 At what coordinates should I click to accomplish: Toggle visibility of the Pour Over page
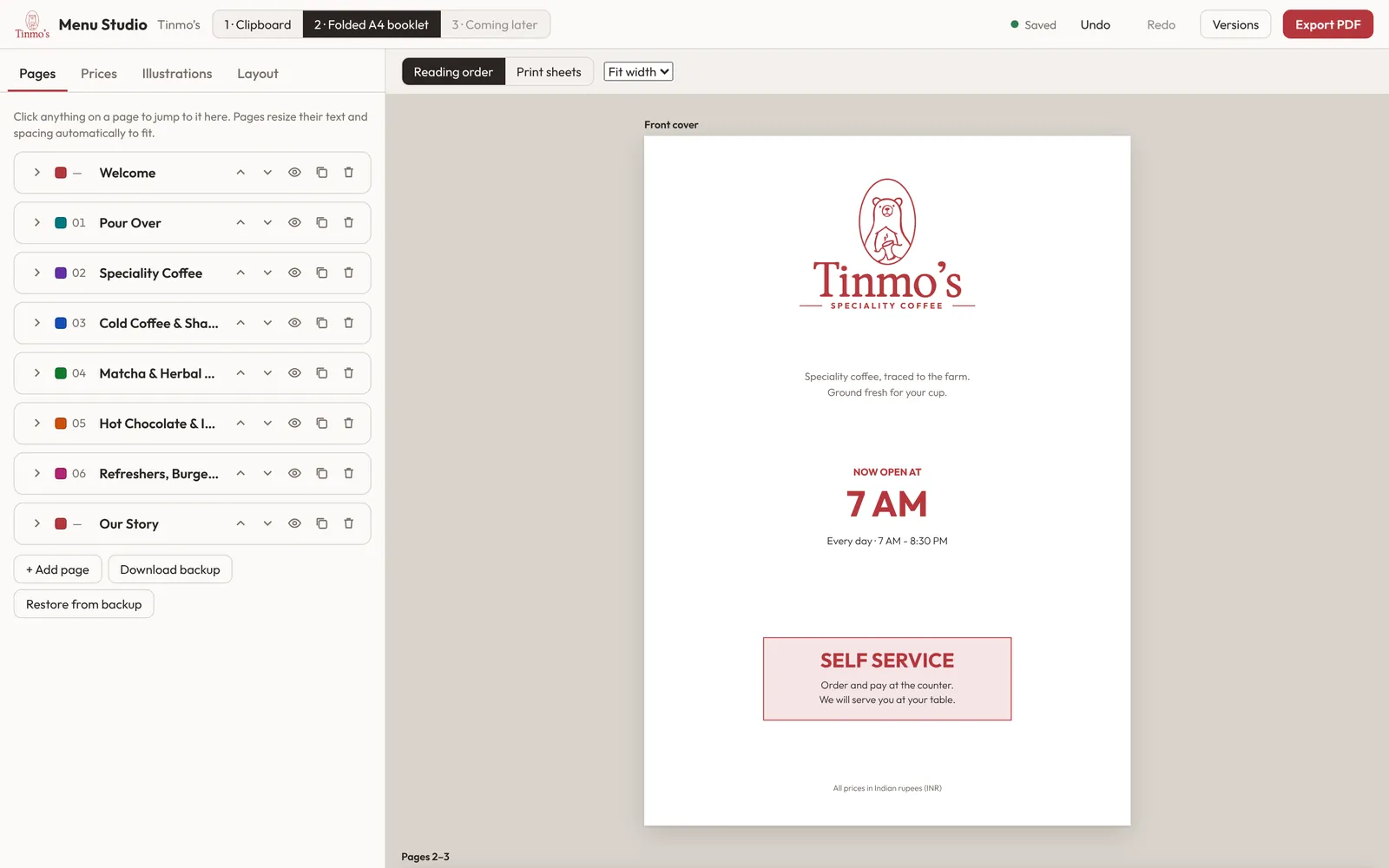point(294,223)
